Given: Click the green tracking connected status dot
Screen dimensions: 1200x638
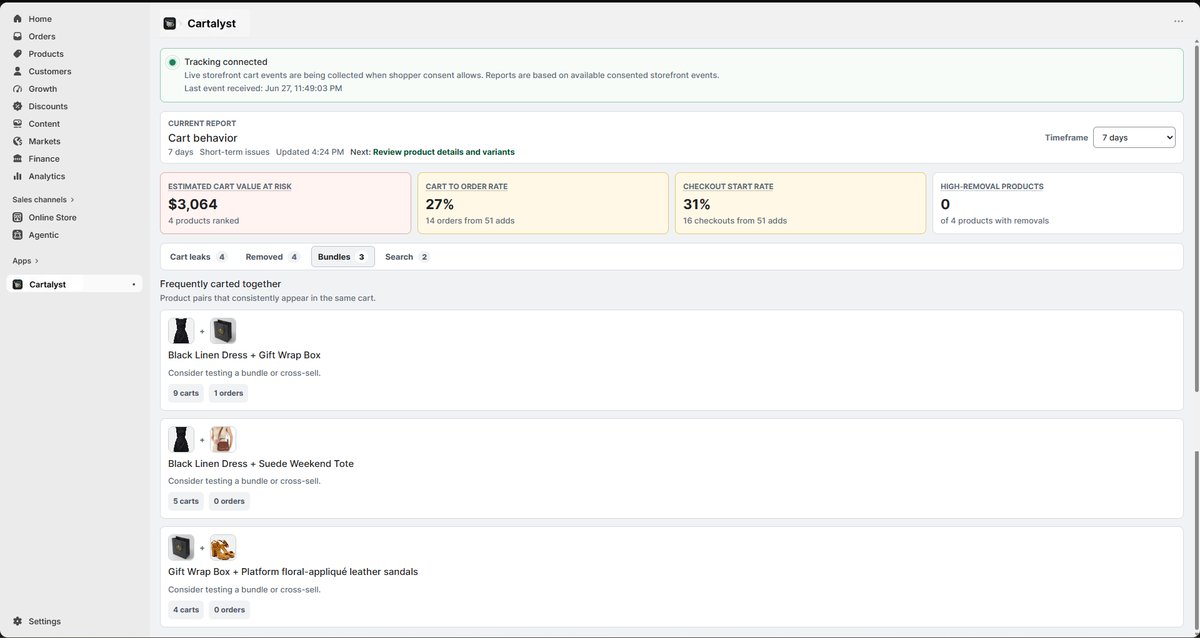Looking at the screenshot, I should click(172, 62).
